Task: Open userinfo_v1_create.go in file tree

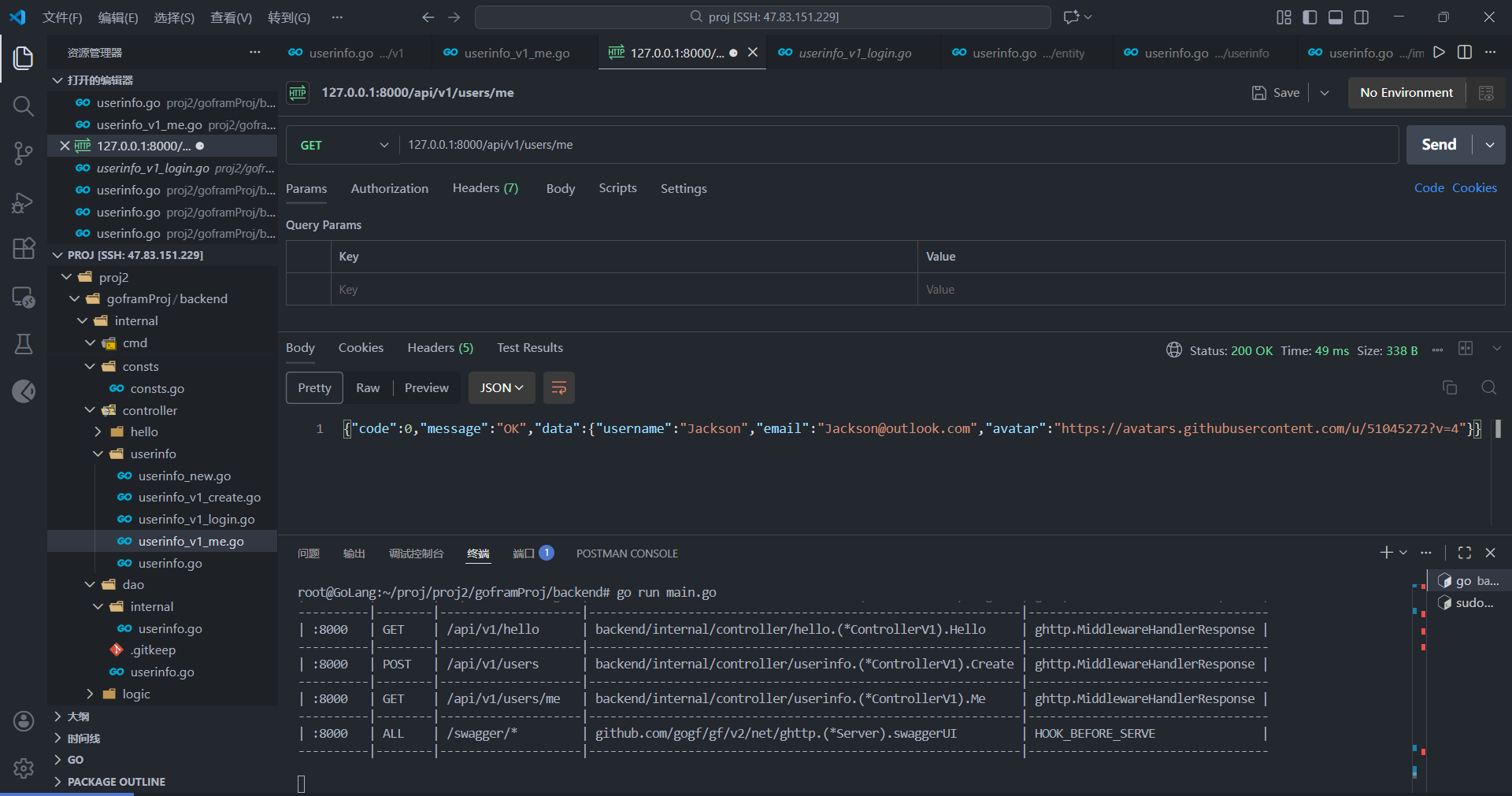Action: [199, 498]
